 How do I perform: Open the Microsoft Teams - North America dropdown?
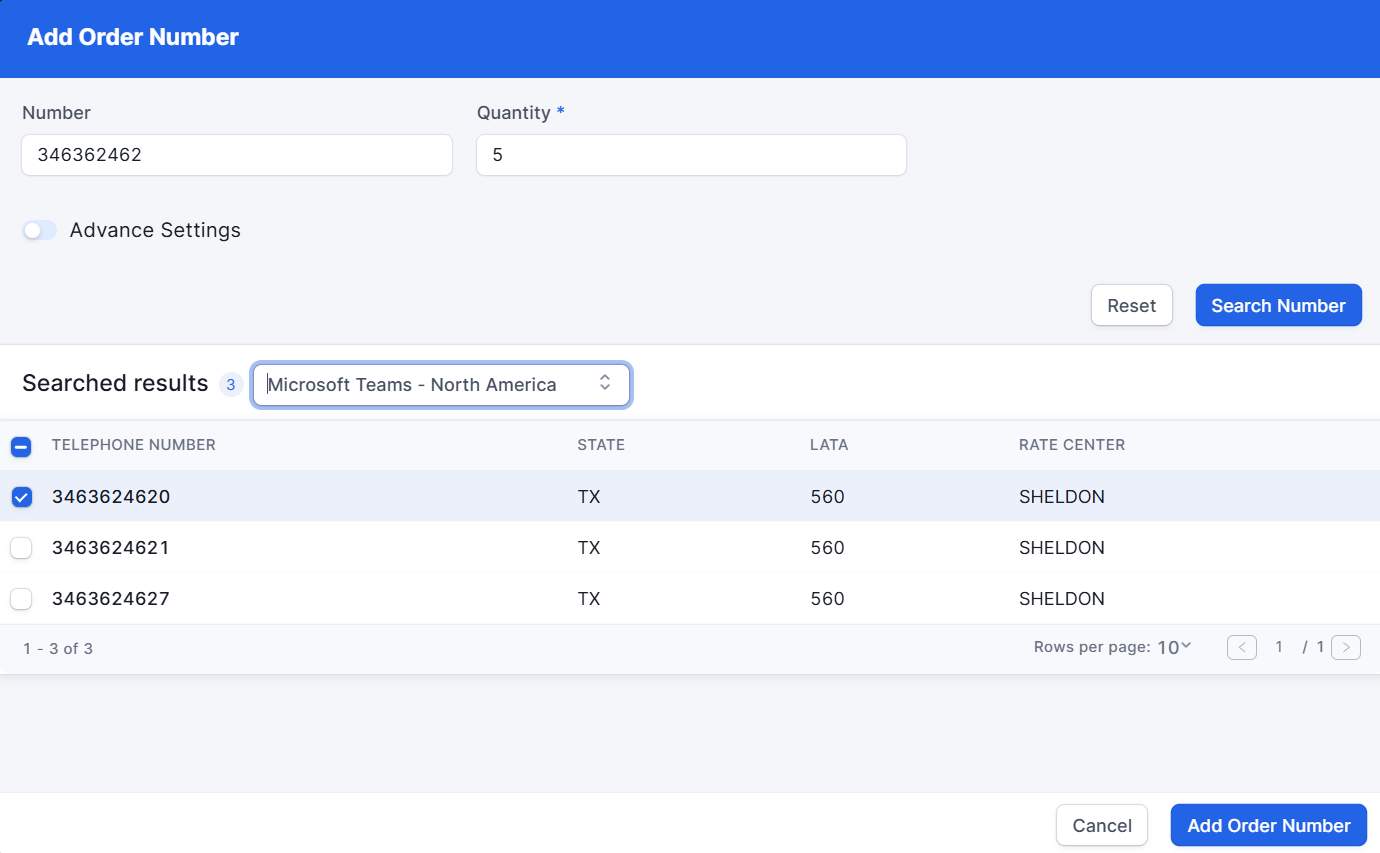441,385
